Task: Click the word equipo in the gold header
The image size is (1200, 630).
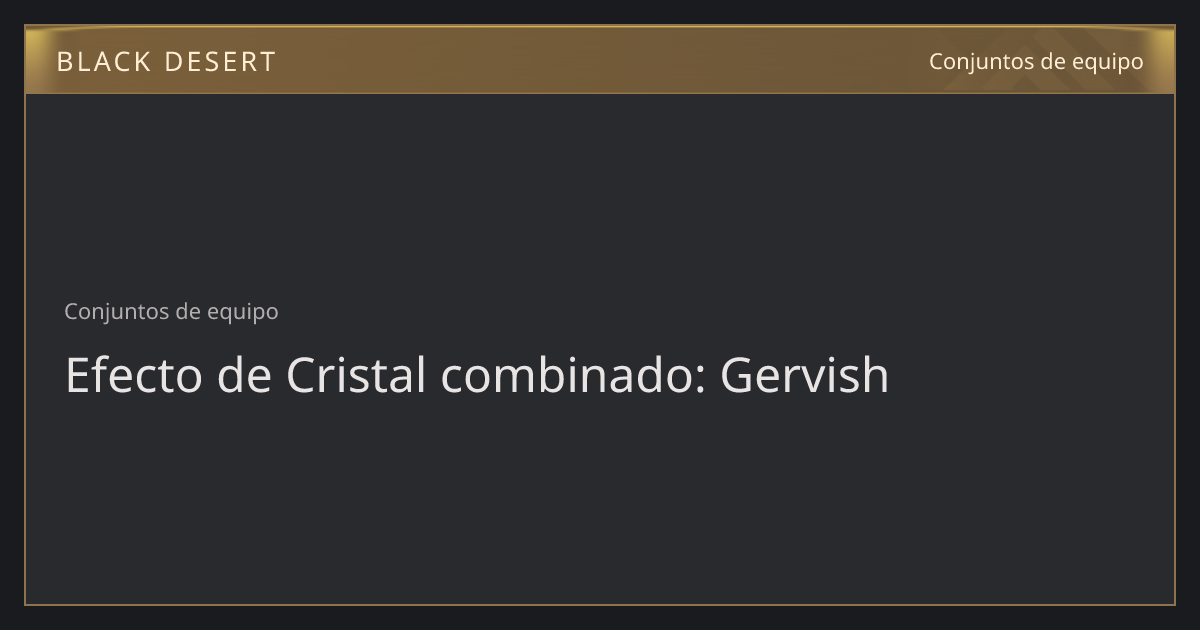Action: (1105, 62)
